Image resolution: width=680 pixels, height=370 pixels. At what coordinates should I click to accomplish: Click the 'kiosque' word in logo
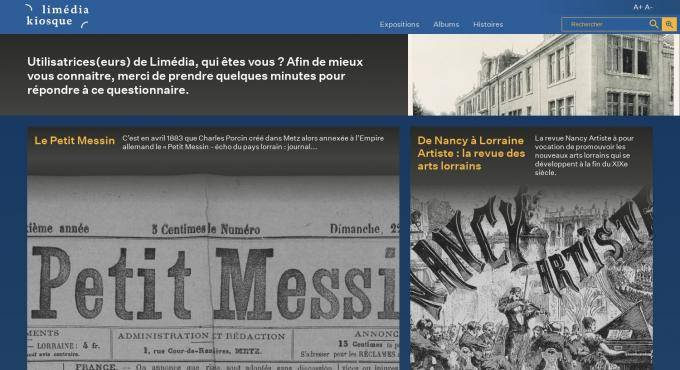click(49, 21)
